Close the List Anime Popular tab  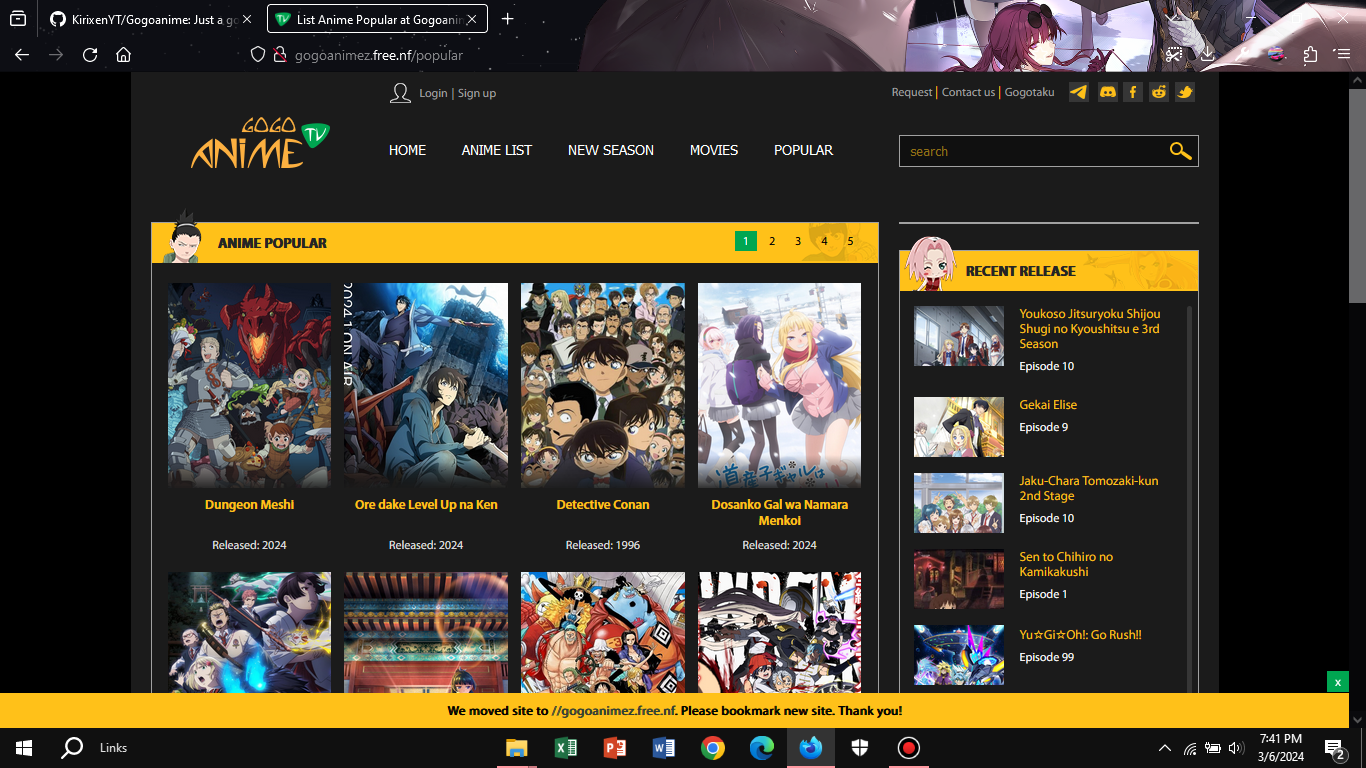tap(472, 19)
